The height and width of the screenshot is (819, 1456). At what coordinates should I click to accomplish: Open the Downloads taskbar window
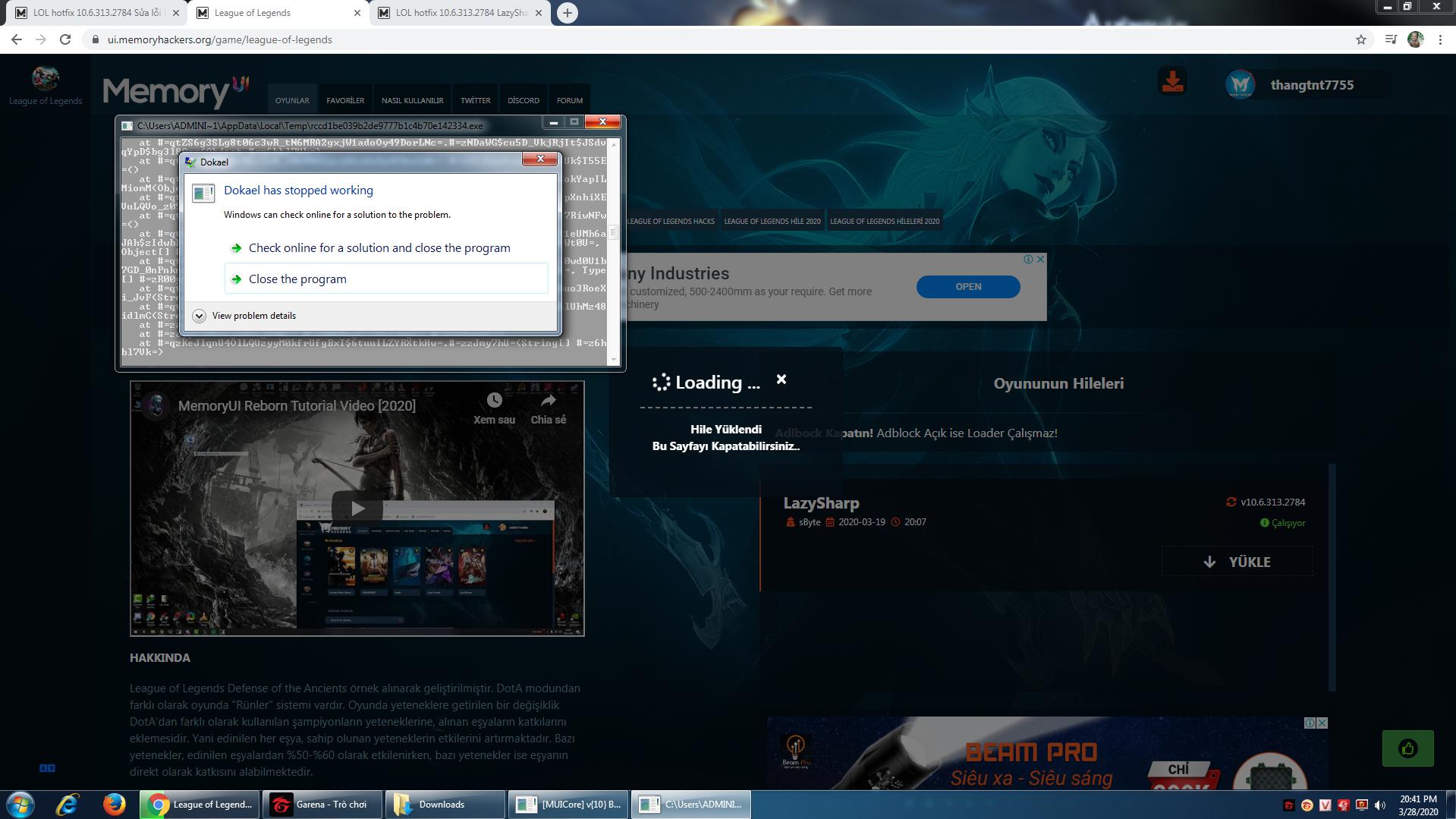pos(445,805)
